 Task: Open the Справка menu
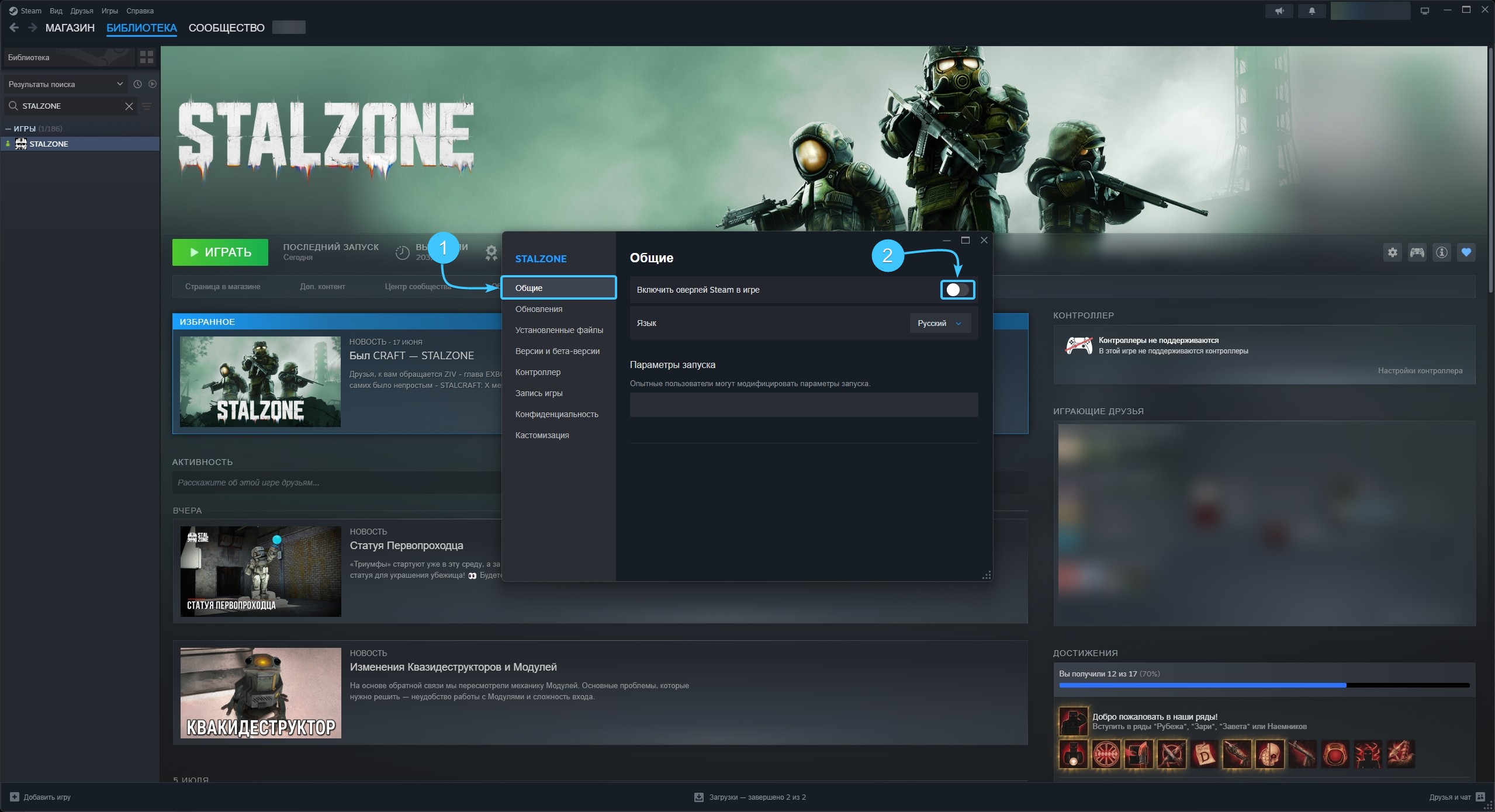pyautogui.click(x=140, y=11)
